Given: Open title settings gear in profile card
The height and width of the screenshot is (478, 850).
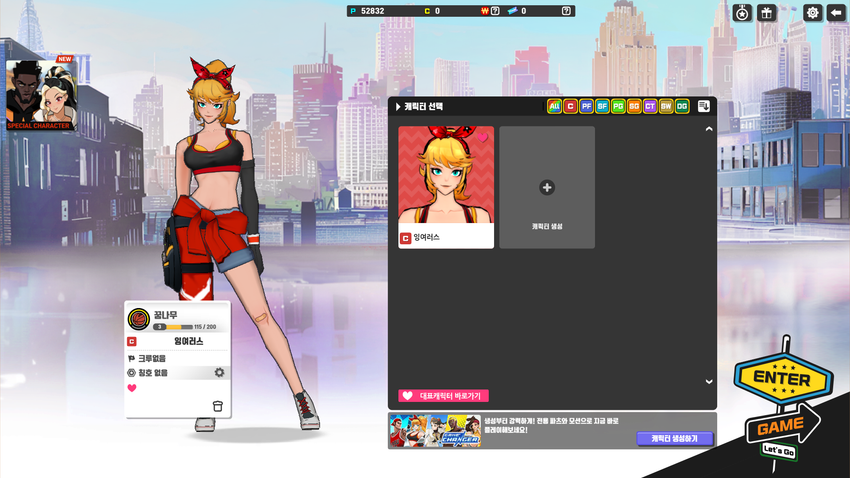Looking at the screenshot, I should (219, 372).
